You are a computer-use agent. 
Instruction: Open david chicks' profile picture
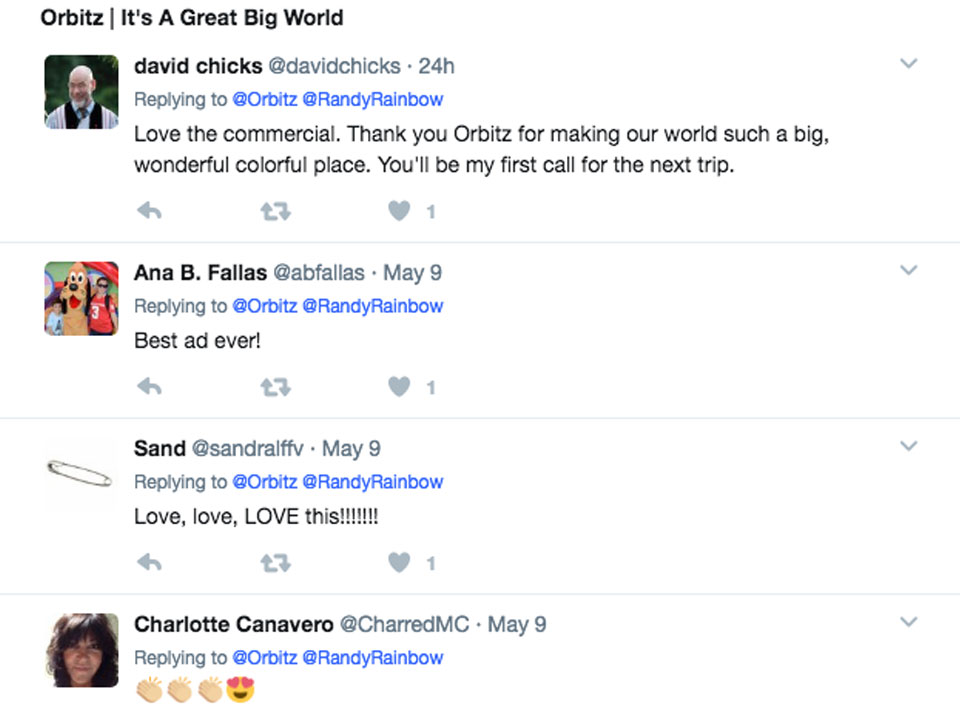coord(82,92)
